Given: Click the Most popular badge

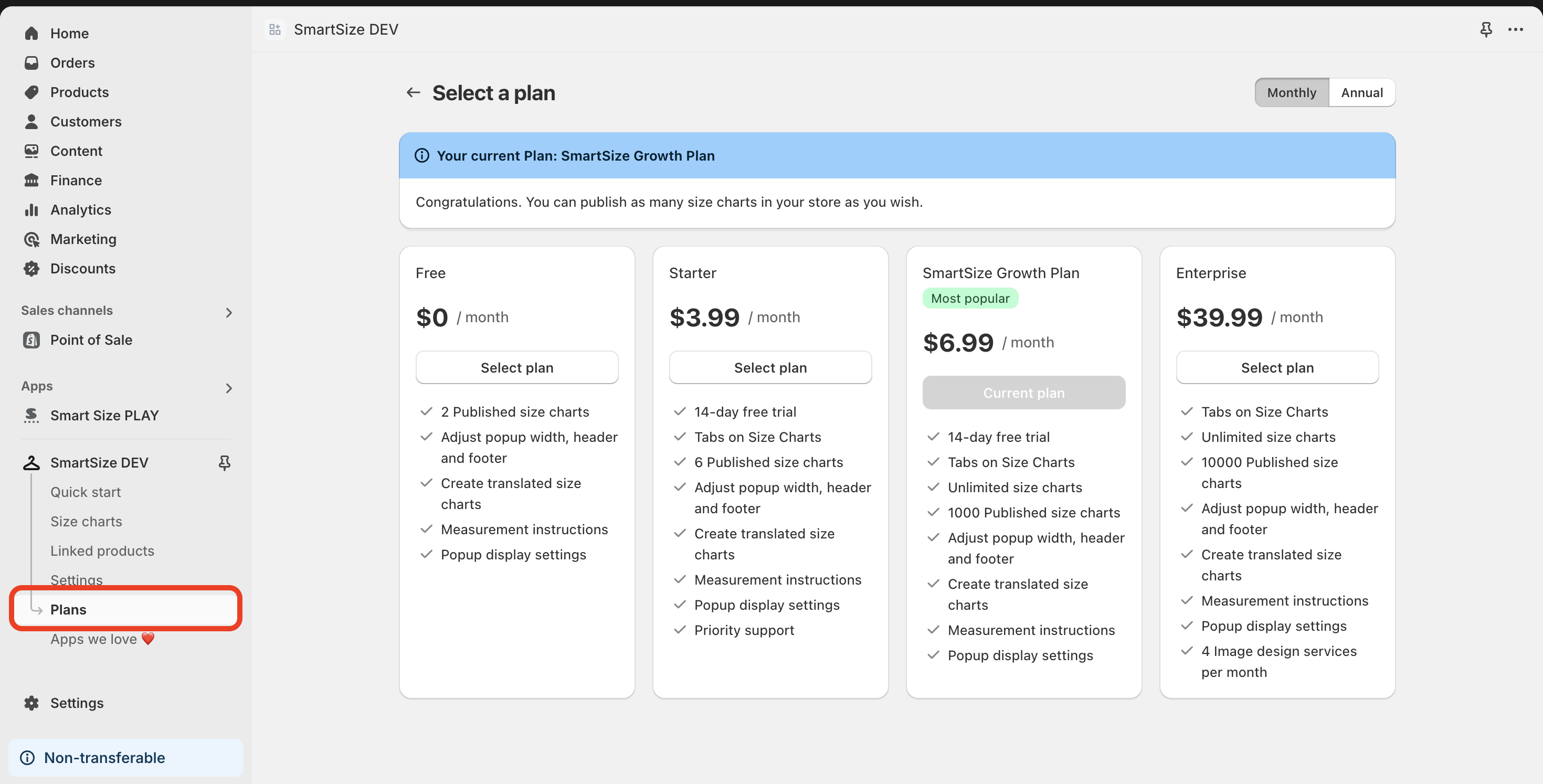Looking at the screenshot, I should point(970,298).
